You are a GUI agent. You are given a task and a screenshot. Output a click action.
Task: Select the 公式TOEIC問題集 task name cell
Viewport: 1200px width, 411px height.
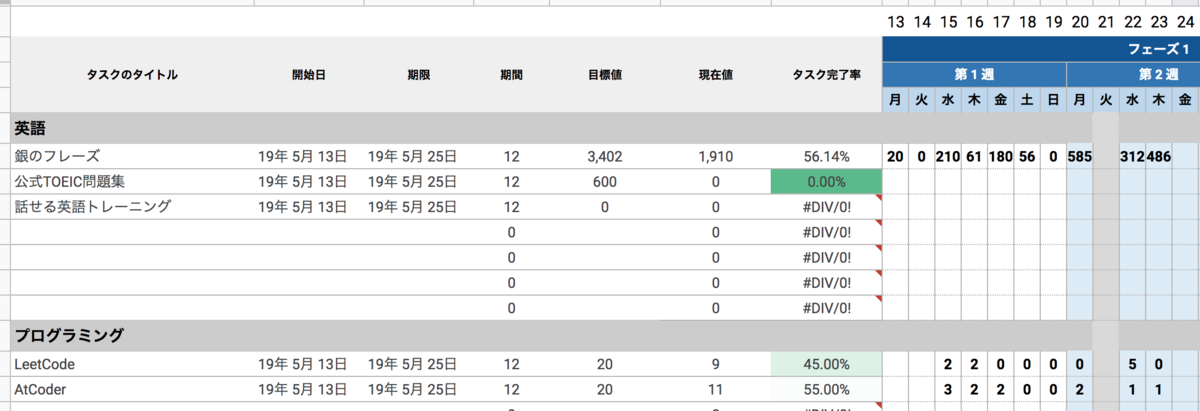coord(132,182)
